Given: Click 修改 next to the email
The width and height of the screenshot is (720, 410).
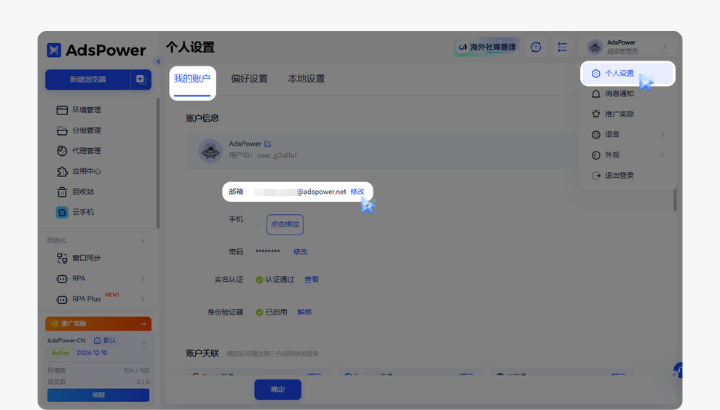Looking at the screenshot, I should pyautogui.click(x=357, y=191).
